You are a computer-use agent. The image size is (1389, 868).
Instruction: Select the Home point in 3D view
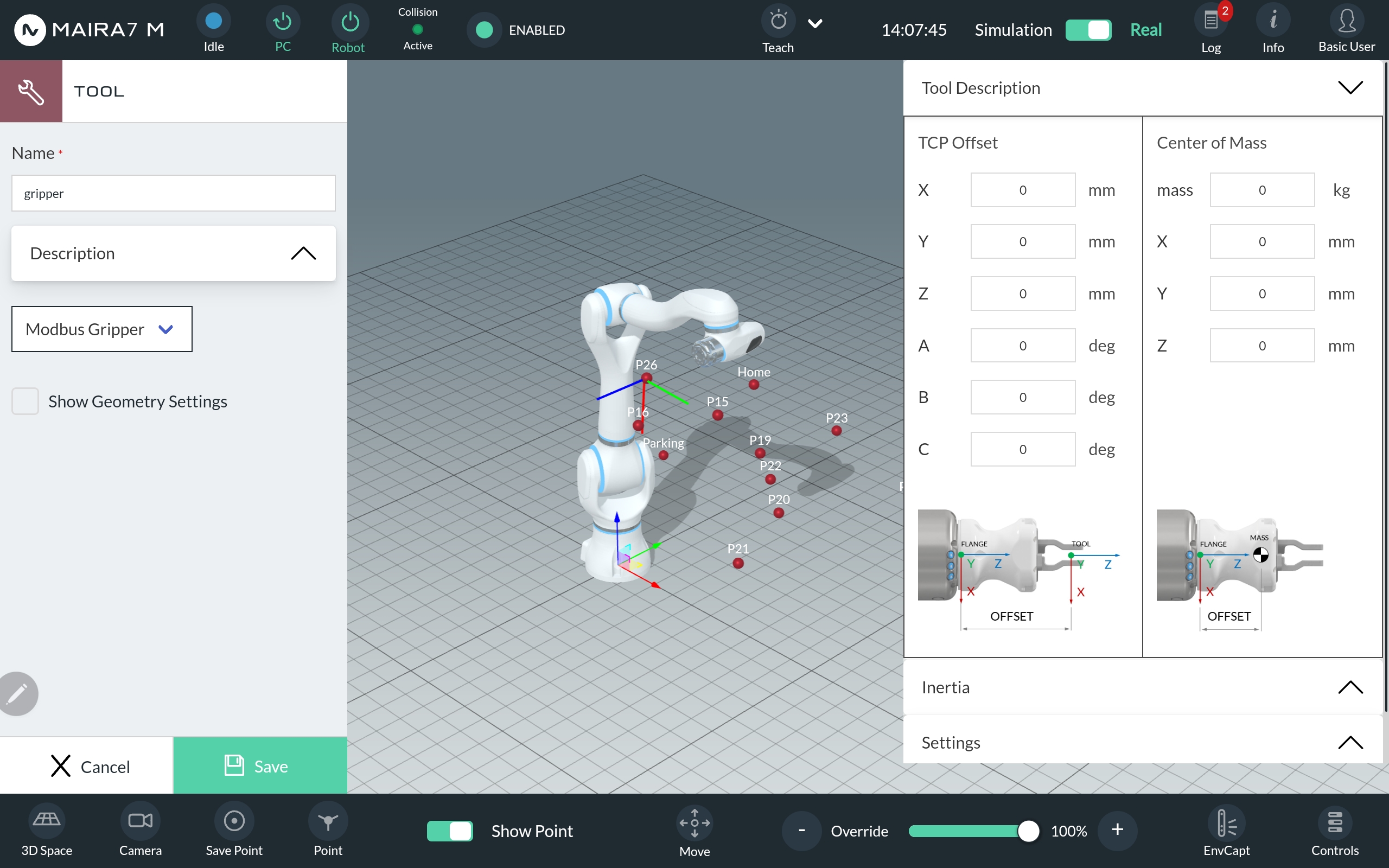click(x=754, y=385)
